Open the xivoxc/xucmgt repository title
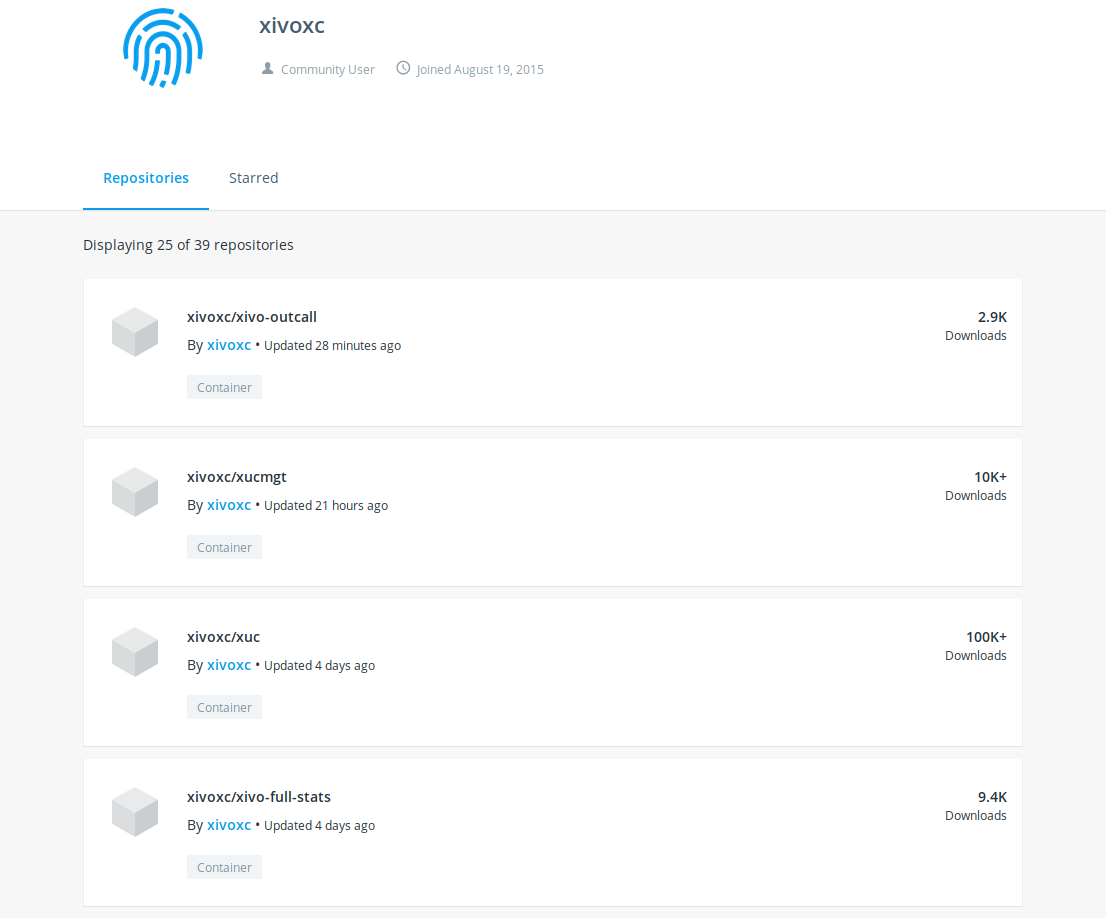This screenshot has height=918, width=1106. (237, 477)
